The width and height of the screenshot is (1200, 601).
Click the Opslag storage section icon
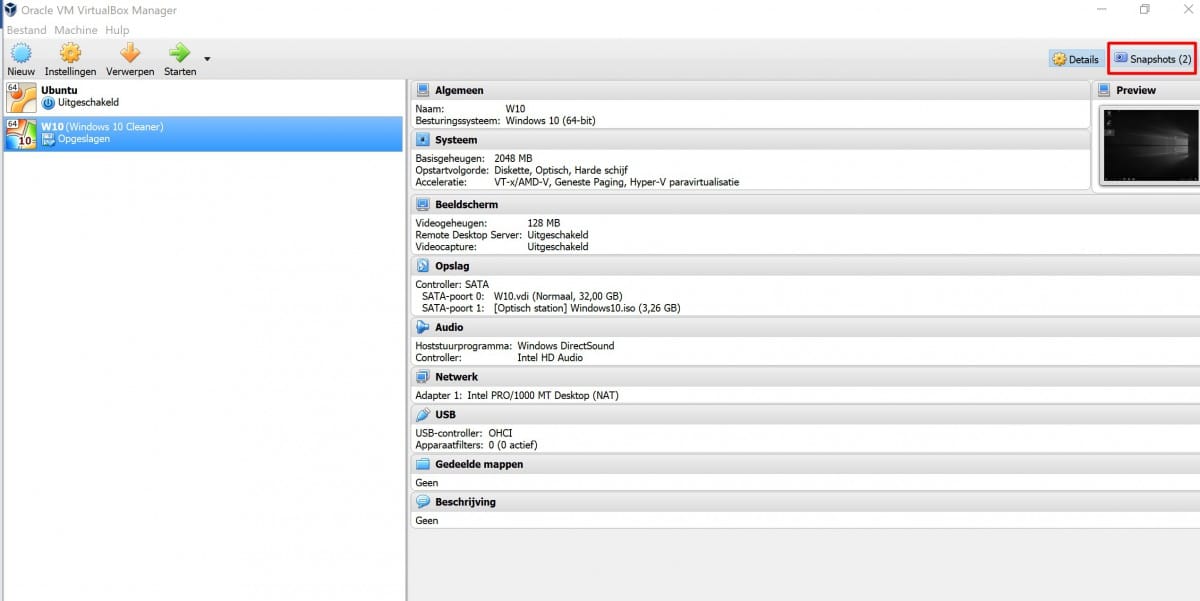(423, 266)
